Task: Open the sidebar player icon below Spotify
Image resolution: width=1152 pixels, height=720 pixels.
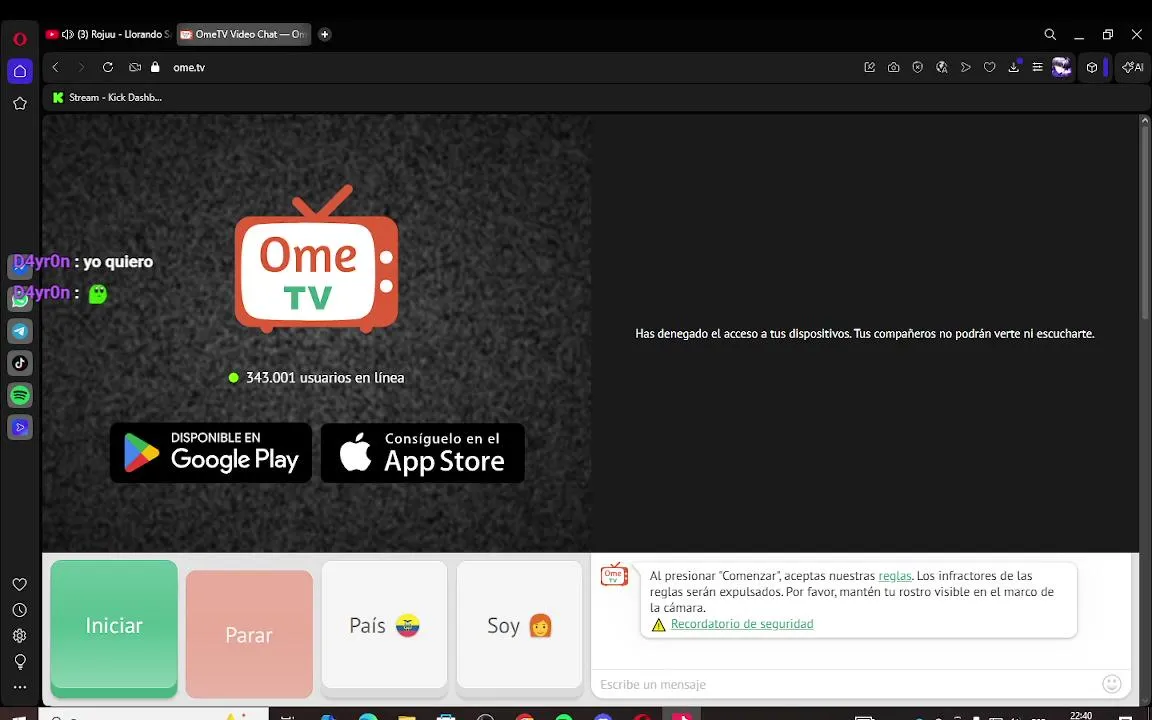Action: pyautogui.click(x=20, y=427)
